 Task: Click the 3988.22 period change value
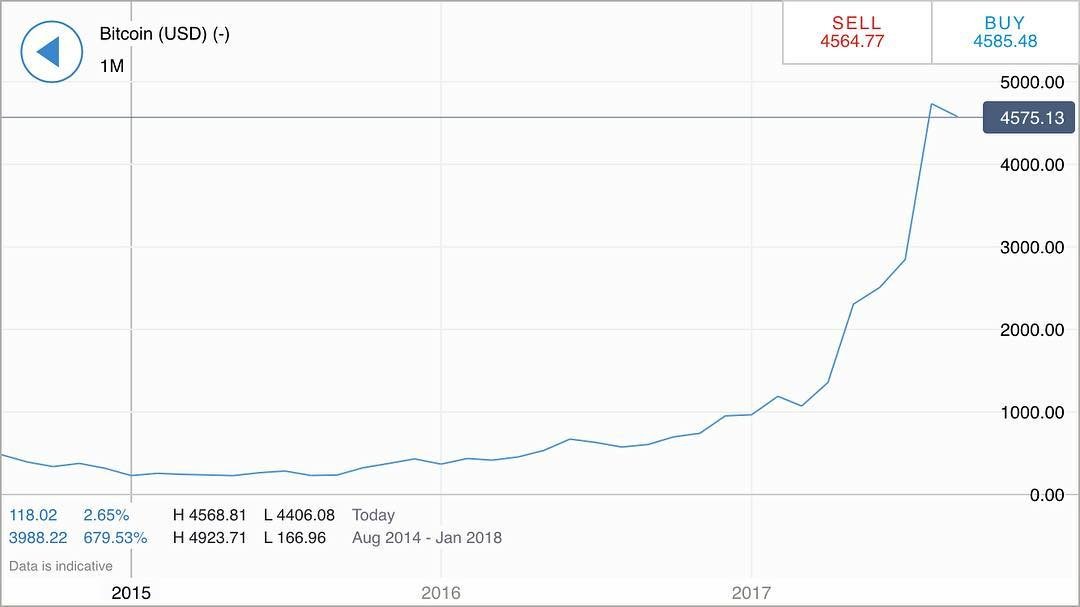(38, 538)
